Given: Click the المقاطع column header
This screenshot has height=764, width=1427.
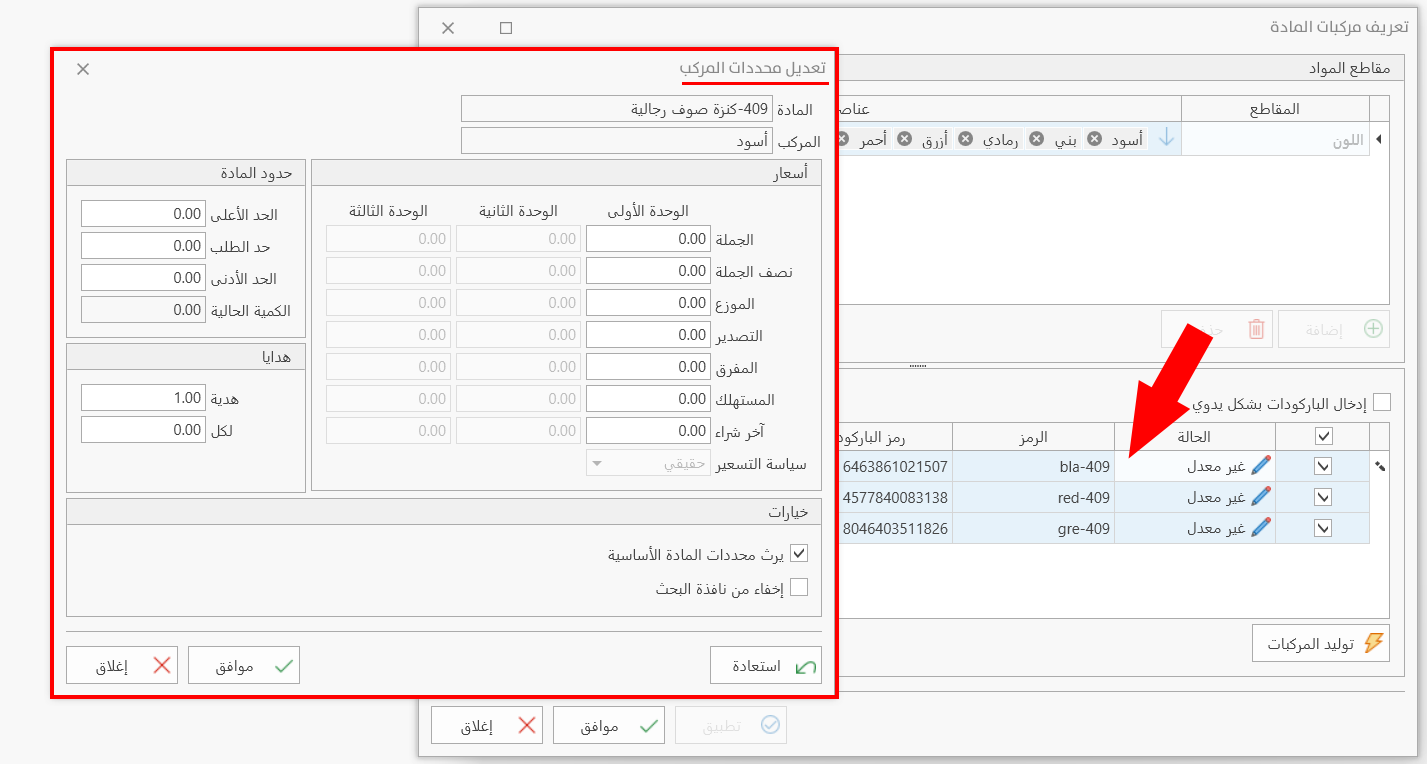Looking at the screenshot, I should coord(1275,109).
